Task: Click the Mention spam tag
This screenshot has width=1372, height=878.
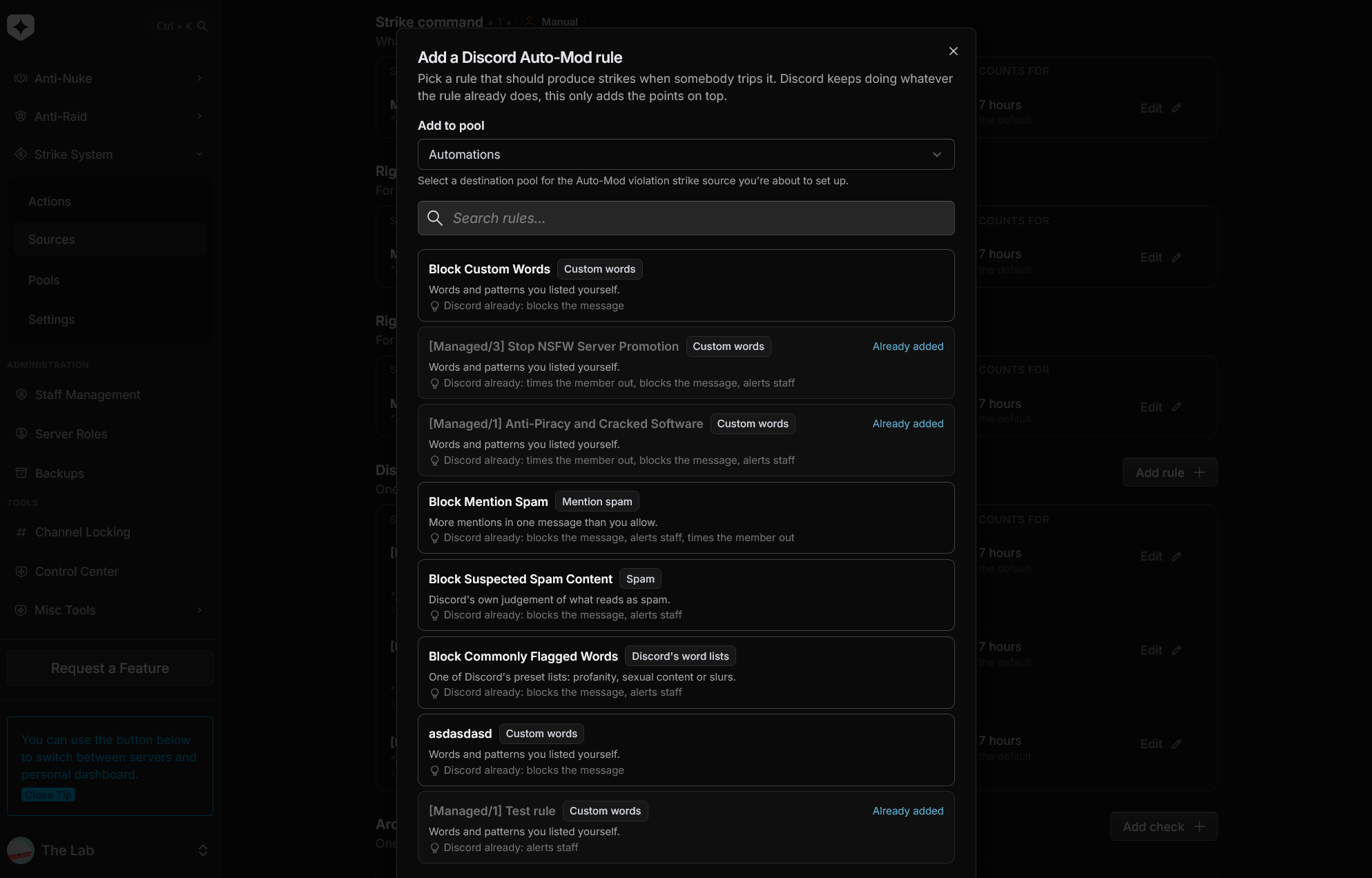Action: coord(597,502)
